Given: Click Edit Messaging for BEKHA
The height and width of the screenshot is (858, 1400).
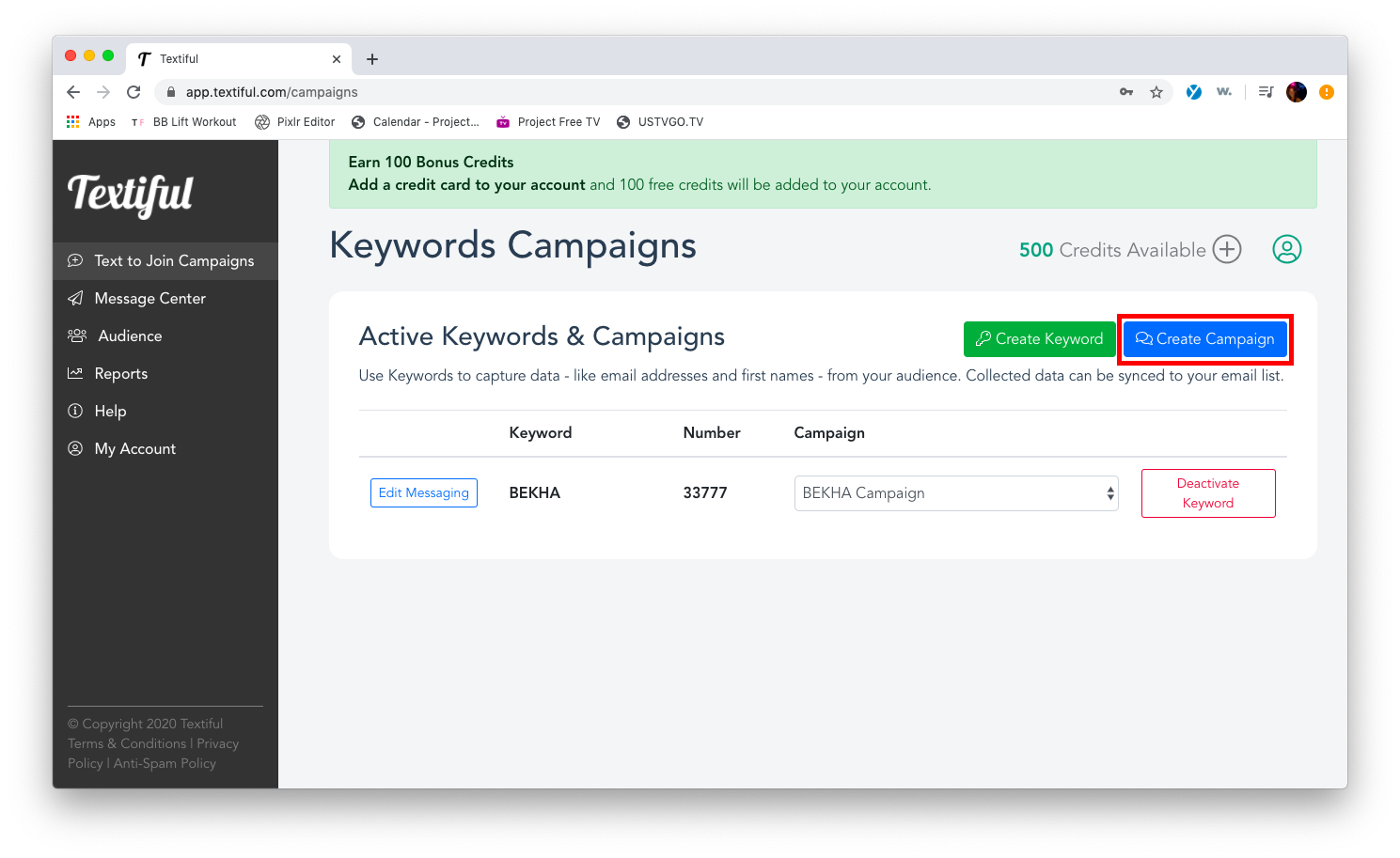Looking at the screenshot, I should click(424, 492).
